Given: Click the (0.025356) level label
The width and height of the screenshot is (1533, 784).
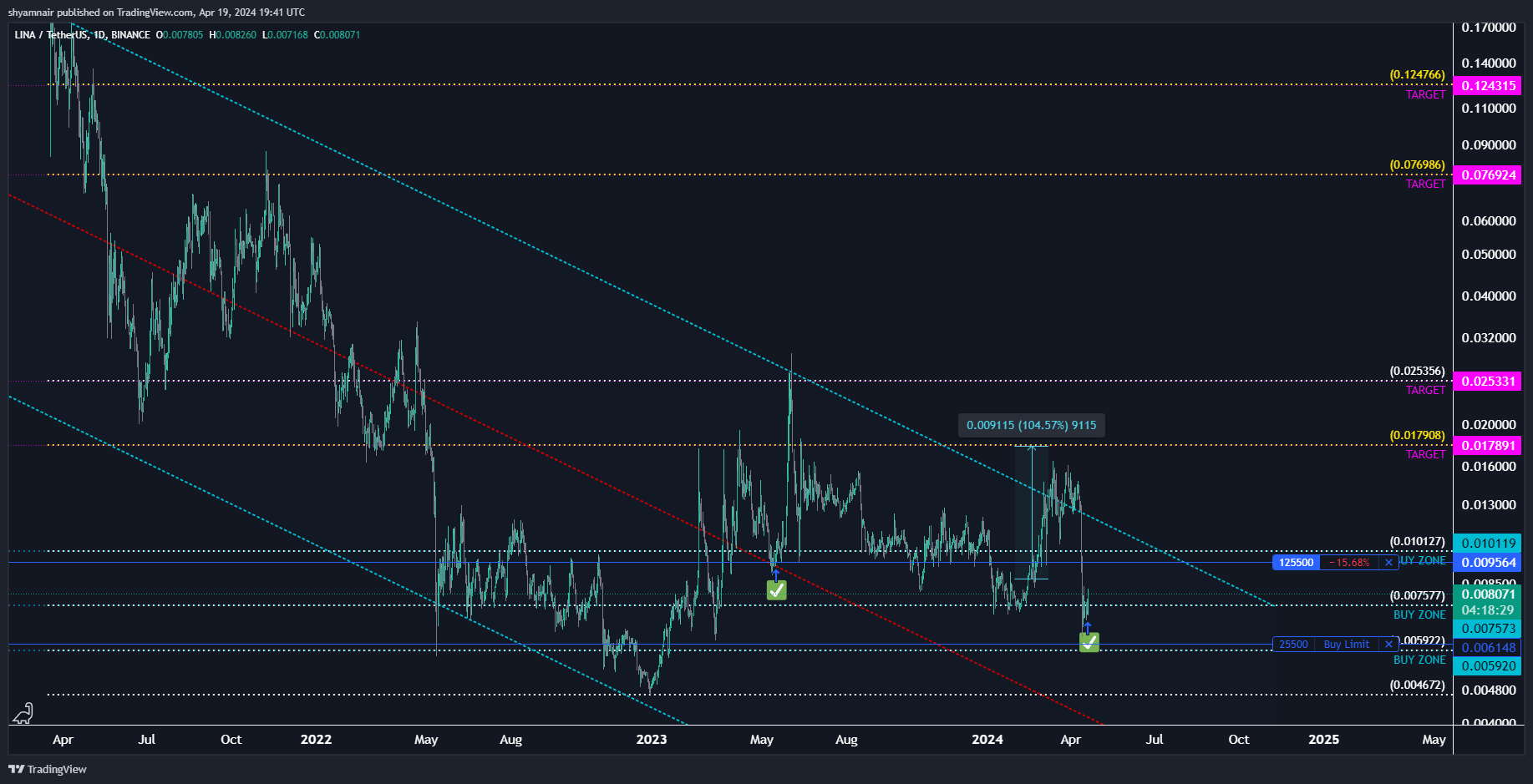Looking at the screenshot, I should [x=1417, y=371].
